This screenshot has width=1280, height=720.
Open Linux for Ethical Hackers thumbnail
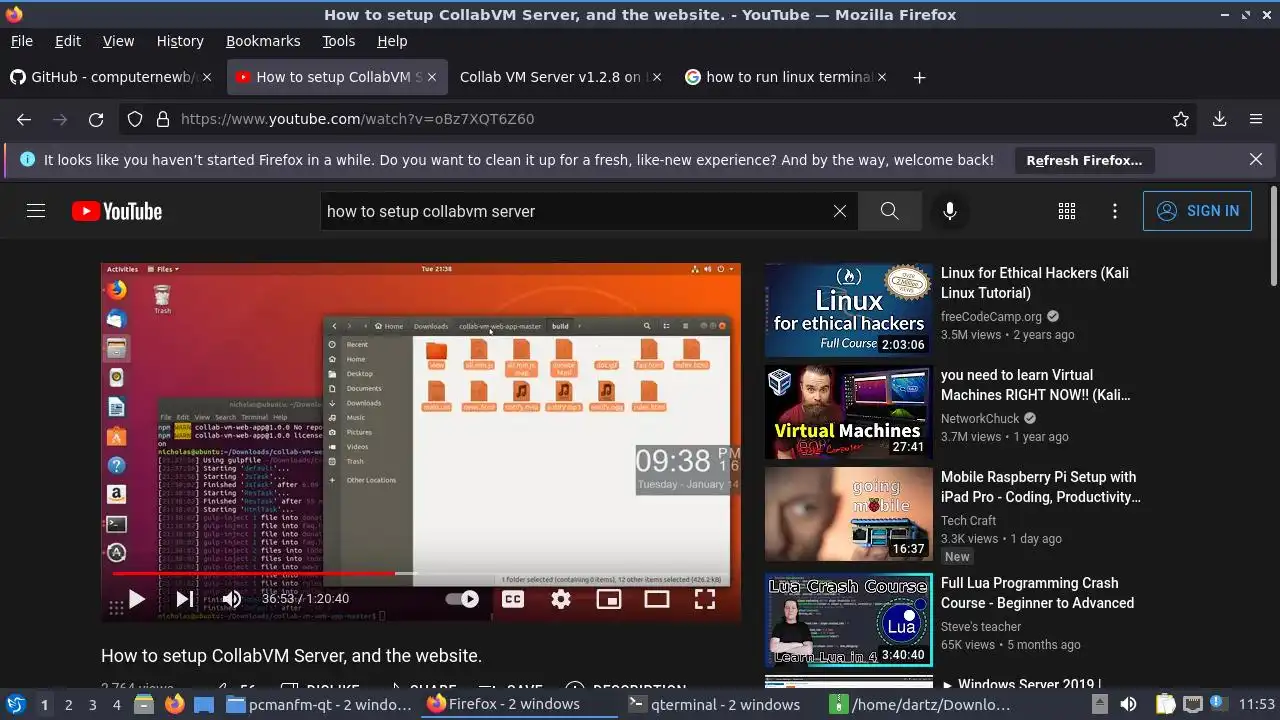click(849, 310)
